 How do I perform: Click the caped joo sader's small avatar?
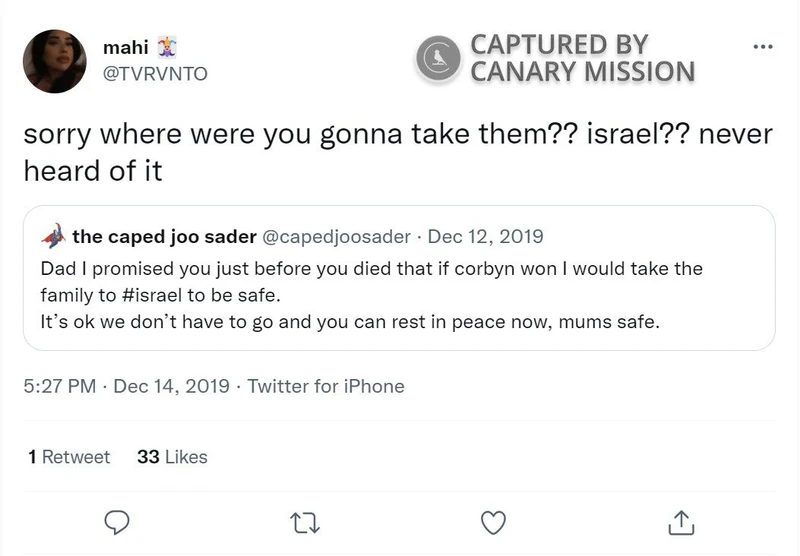pyautogui.click(x=54, y=238)
